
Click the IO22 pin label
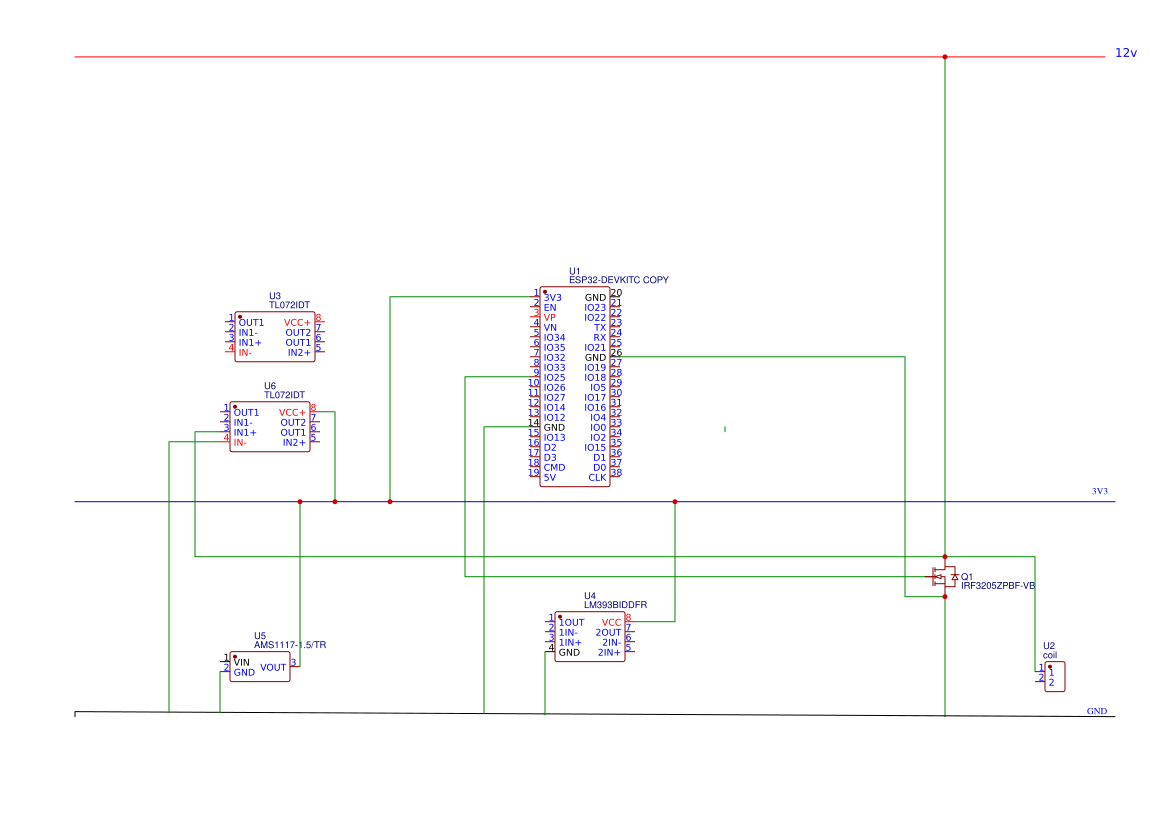pos(595,318)
